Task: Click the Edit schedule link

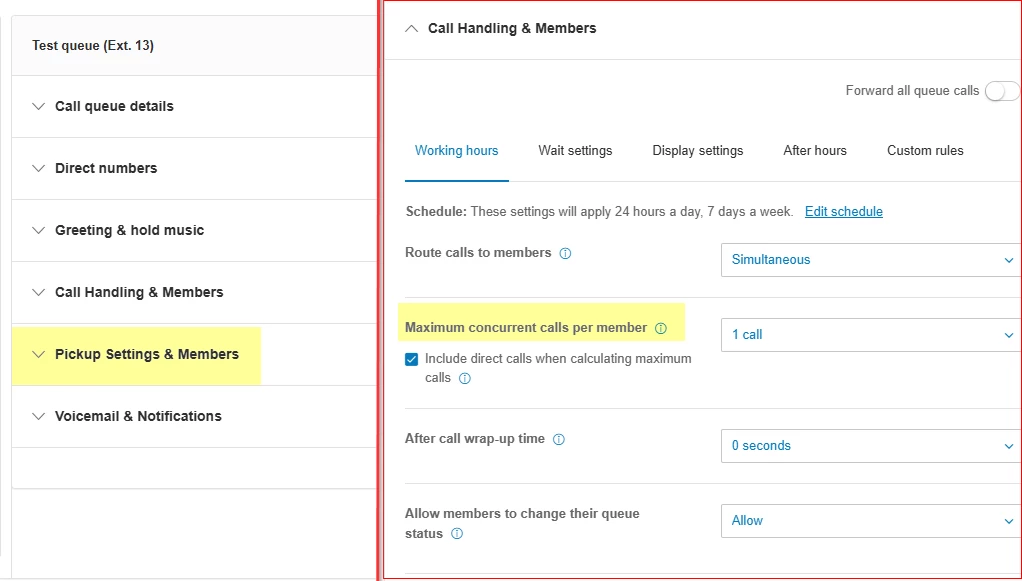Action: coord(844,212)
